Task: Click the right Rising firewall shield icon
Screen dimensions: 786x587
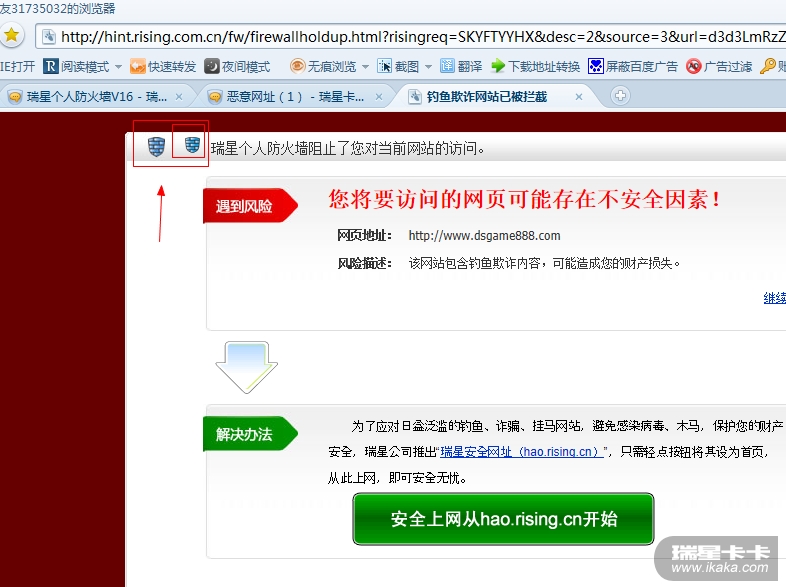Action: coord(192,145)
